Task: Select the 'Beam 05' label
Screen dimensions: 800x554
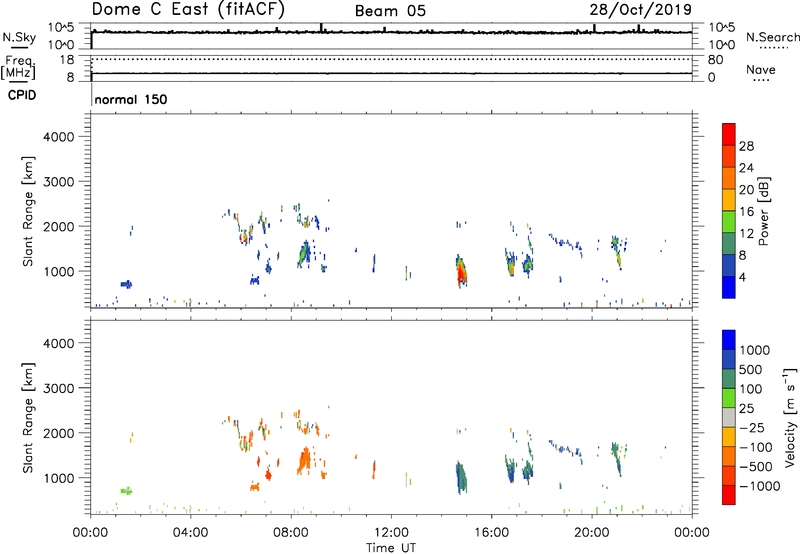Action: coord(390,11)
